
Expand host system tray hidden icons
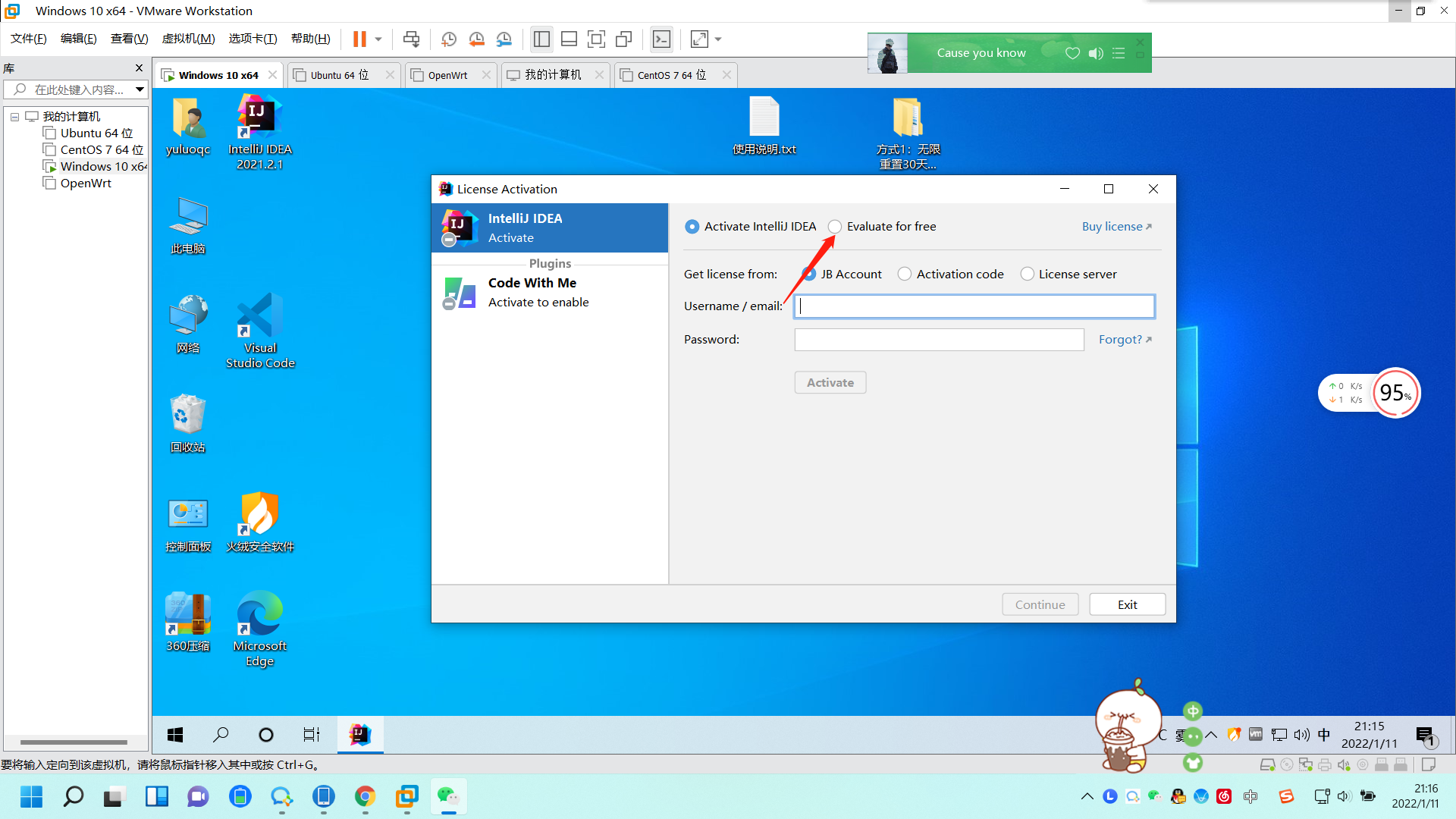coord(1087,796)
